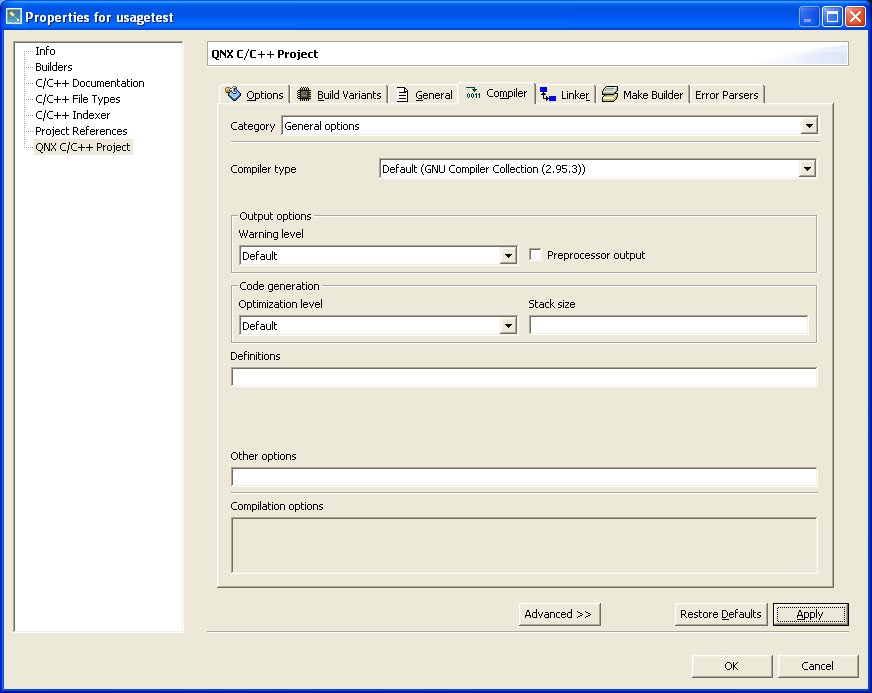Open the Category dropdown
Screen dimensions: 872x693
(808, 126)
